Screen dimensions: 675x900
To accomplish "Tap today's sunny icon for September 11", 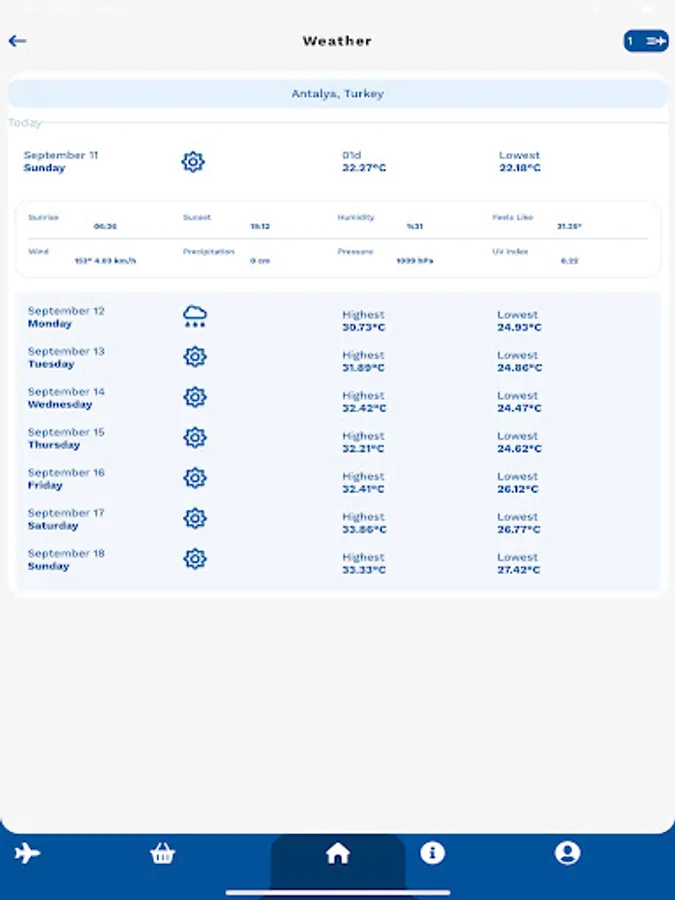I will (x=193, y=162).
